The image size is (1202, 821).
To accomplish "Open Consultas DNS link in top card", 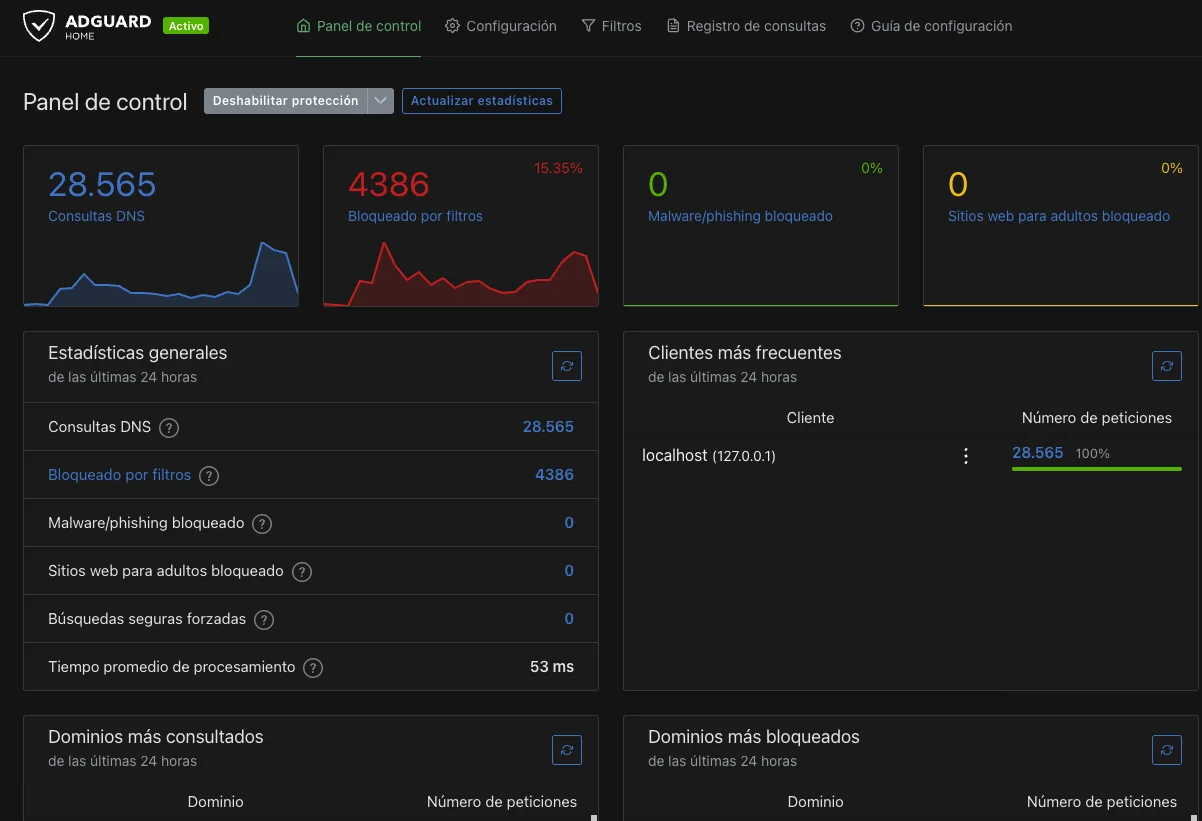I will (x=96, y=216).
